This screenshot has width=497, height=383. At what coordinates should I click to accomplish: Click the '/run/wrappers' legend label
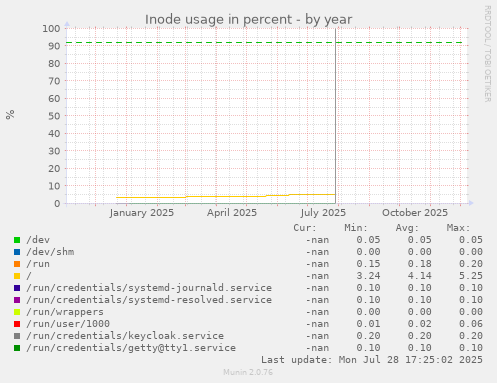tap(65, 312)
